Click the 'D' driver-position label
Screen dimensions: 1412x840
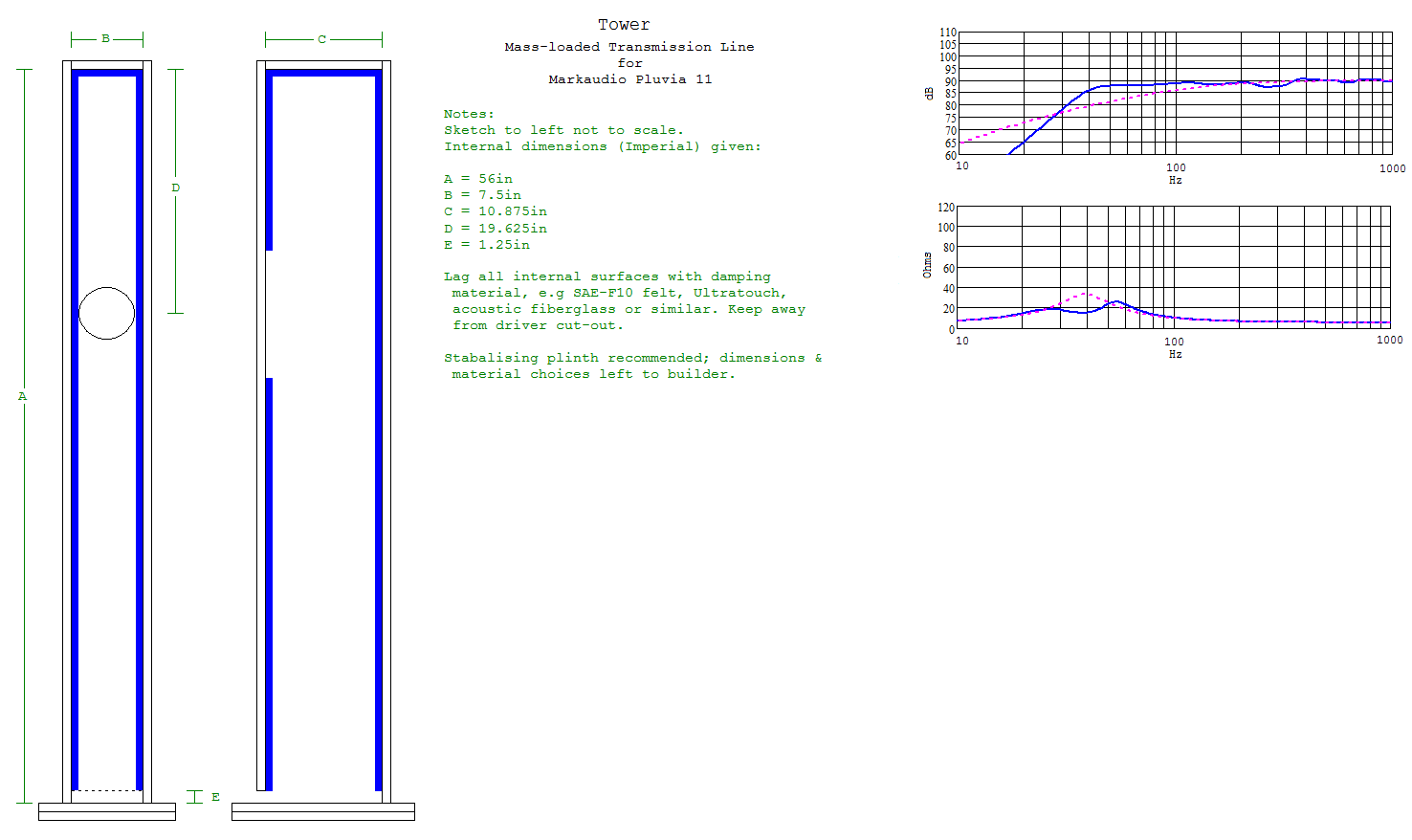(x=175, y=188)
